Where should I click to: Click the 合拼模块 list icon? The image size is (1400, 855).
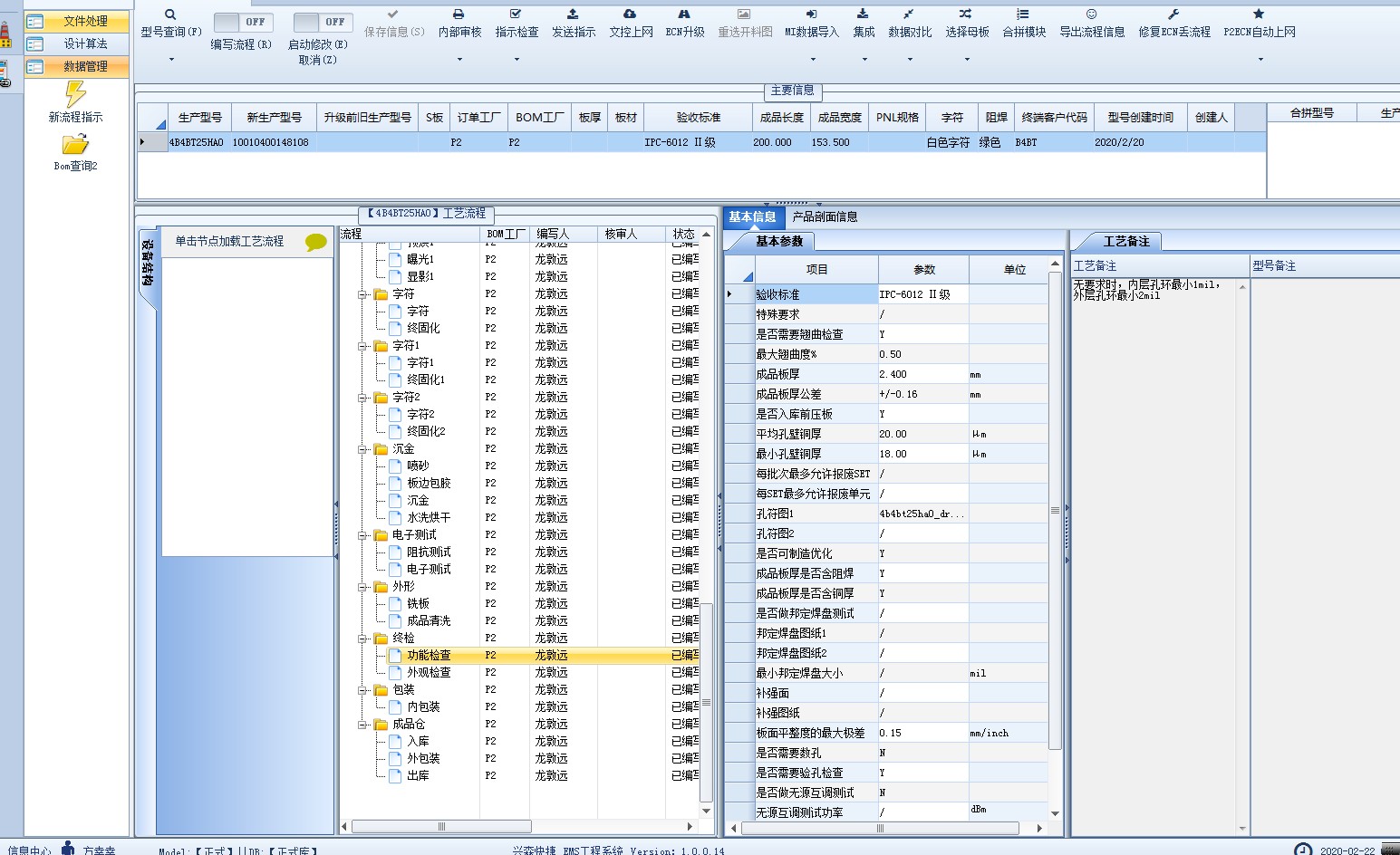[1023, 14]
